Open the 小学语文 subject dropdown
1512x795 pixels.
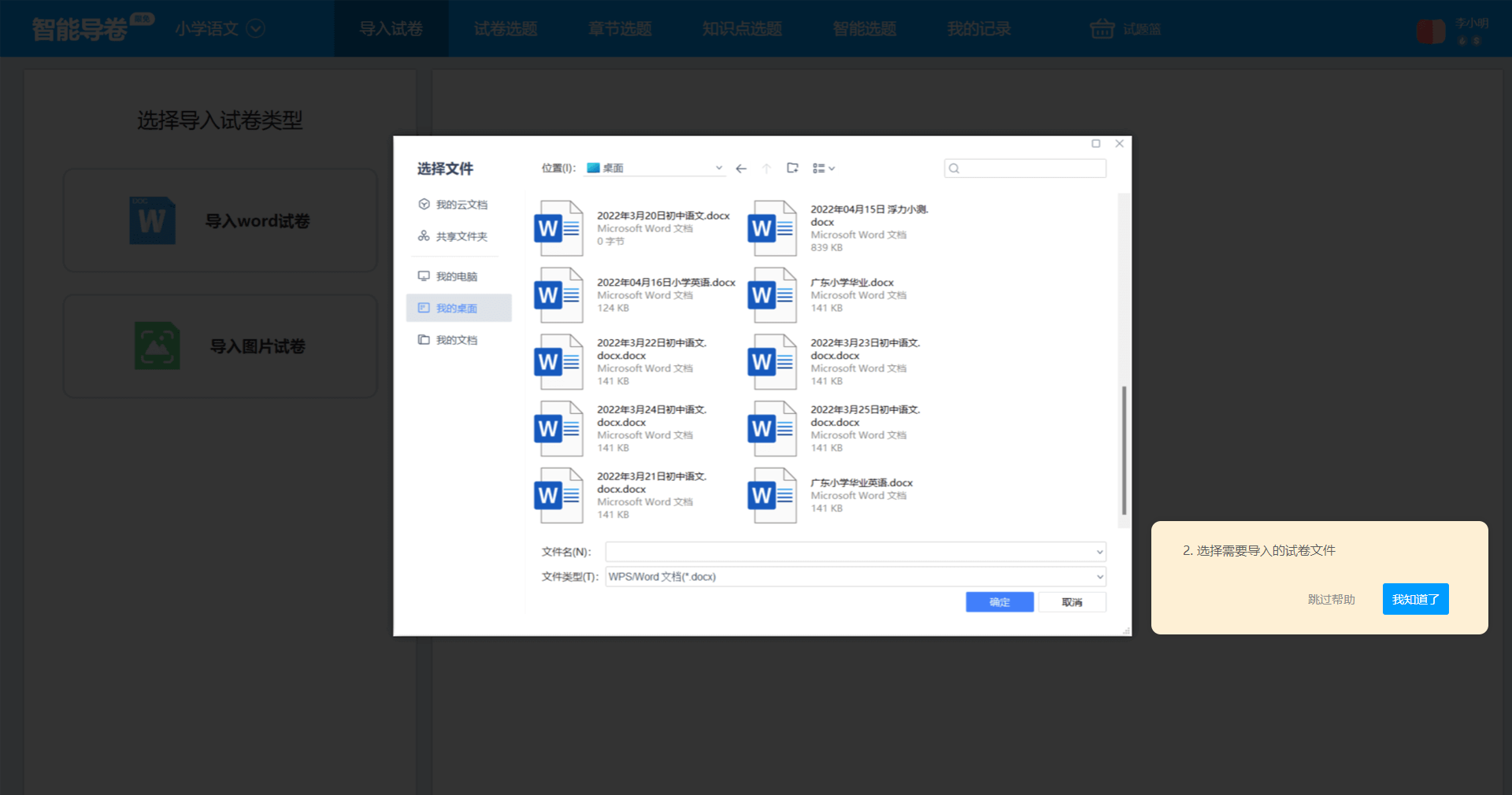point(220,29)
